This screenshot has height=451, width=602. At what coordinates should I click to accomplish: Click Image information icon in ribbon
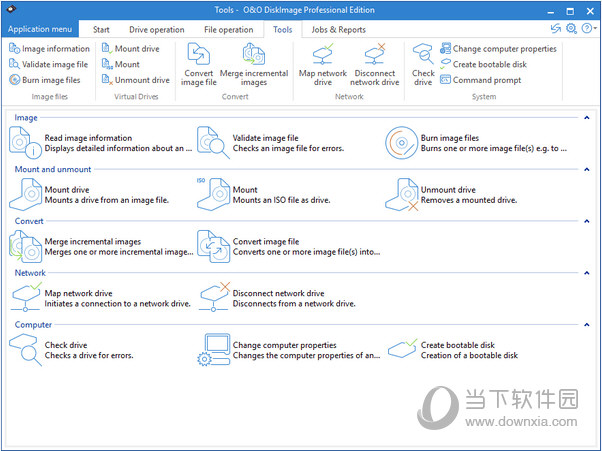(14, 48)
